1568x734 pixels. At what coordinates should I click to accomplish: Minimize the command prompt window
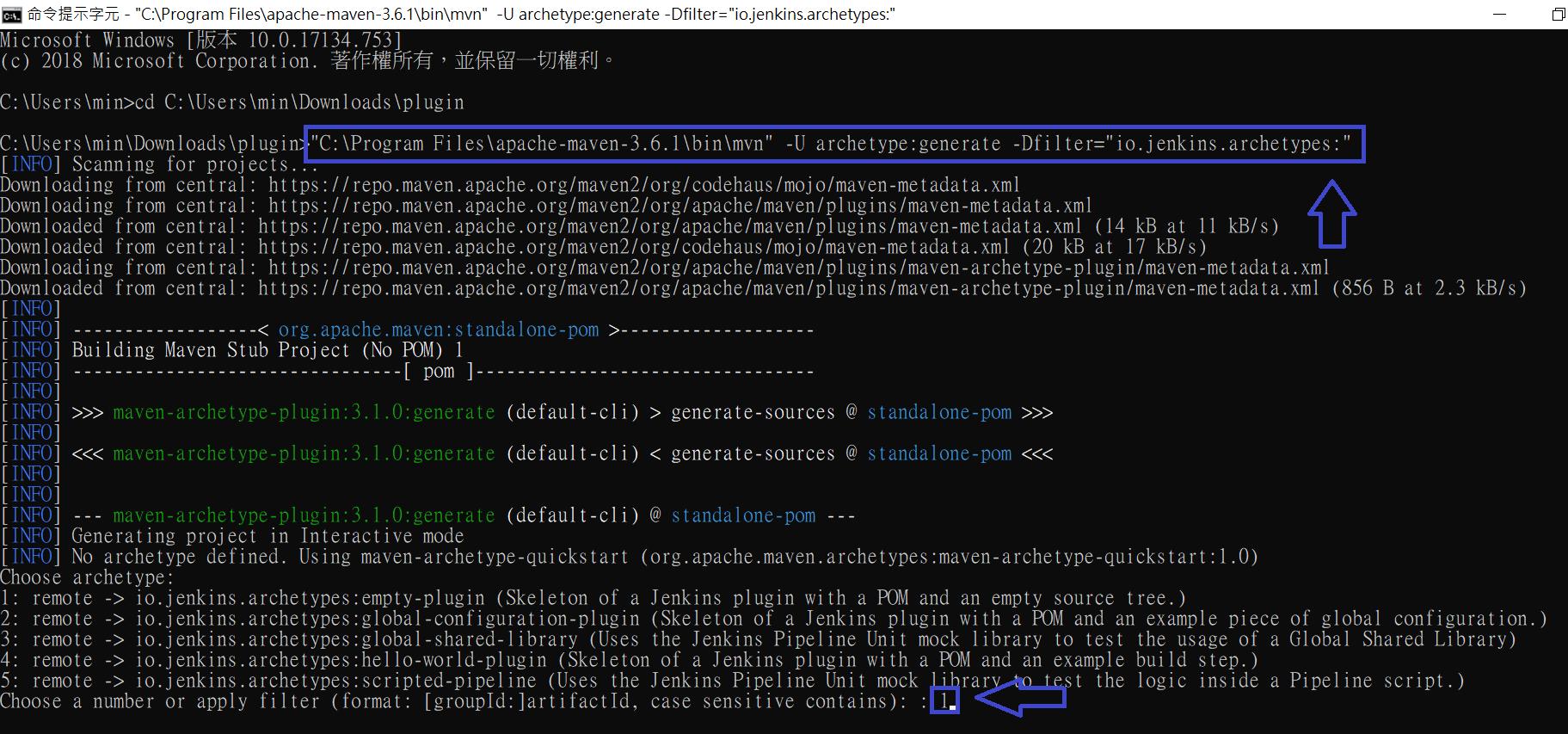pyautogui.click(x=1500, y=14)
